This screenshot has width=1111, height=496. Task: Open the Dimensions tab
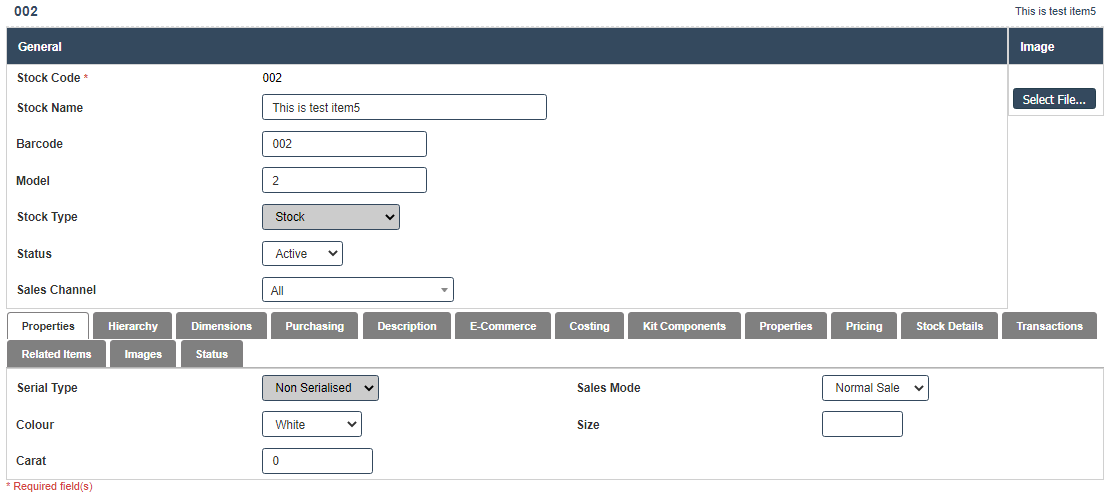221,326
